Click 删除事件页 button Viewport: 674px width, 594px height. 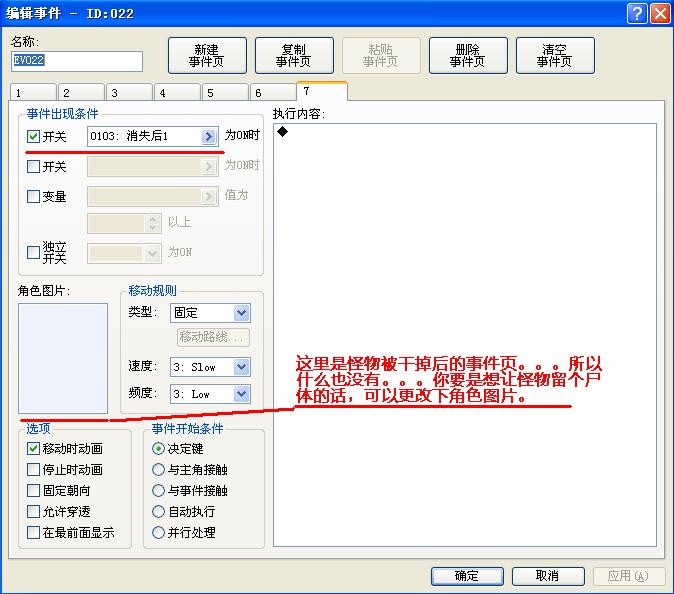[468, 55]
